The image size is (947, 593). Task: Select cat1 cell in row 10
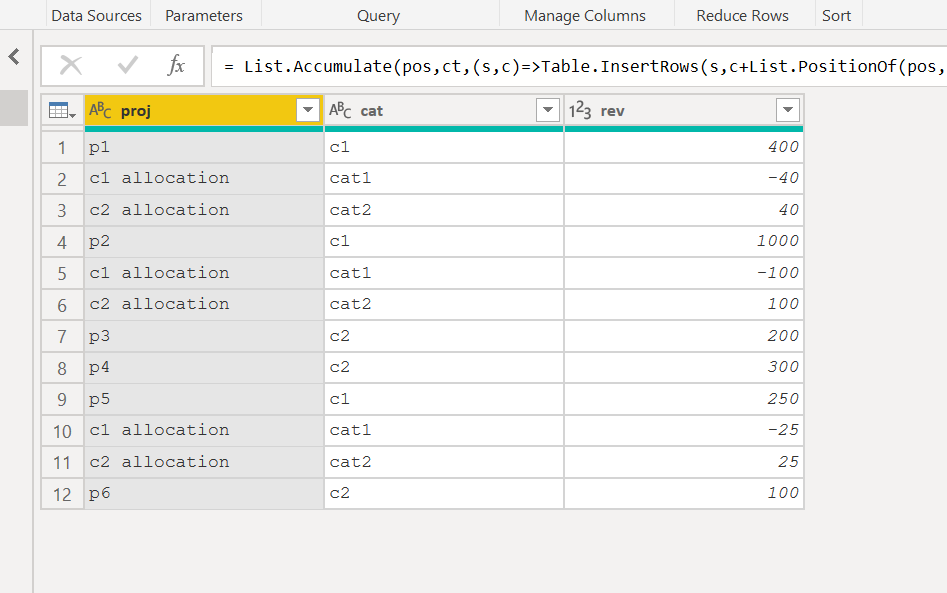[444, 431]
